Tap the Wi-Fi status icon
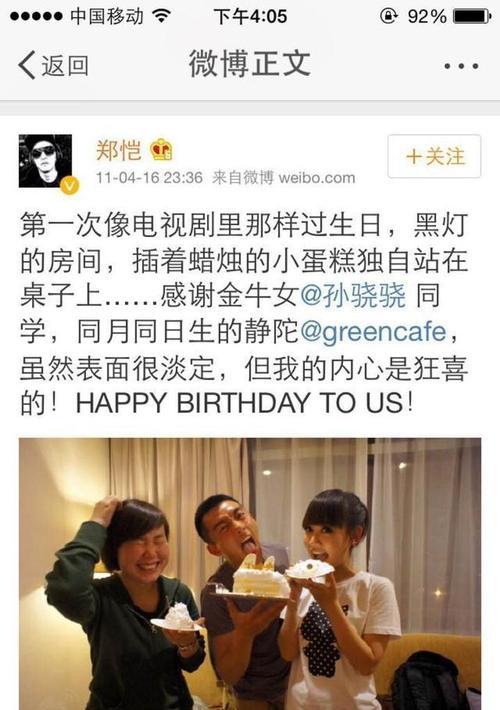The image size is (500, 710). click(x=161, y=16)
